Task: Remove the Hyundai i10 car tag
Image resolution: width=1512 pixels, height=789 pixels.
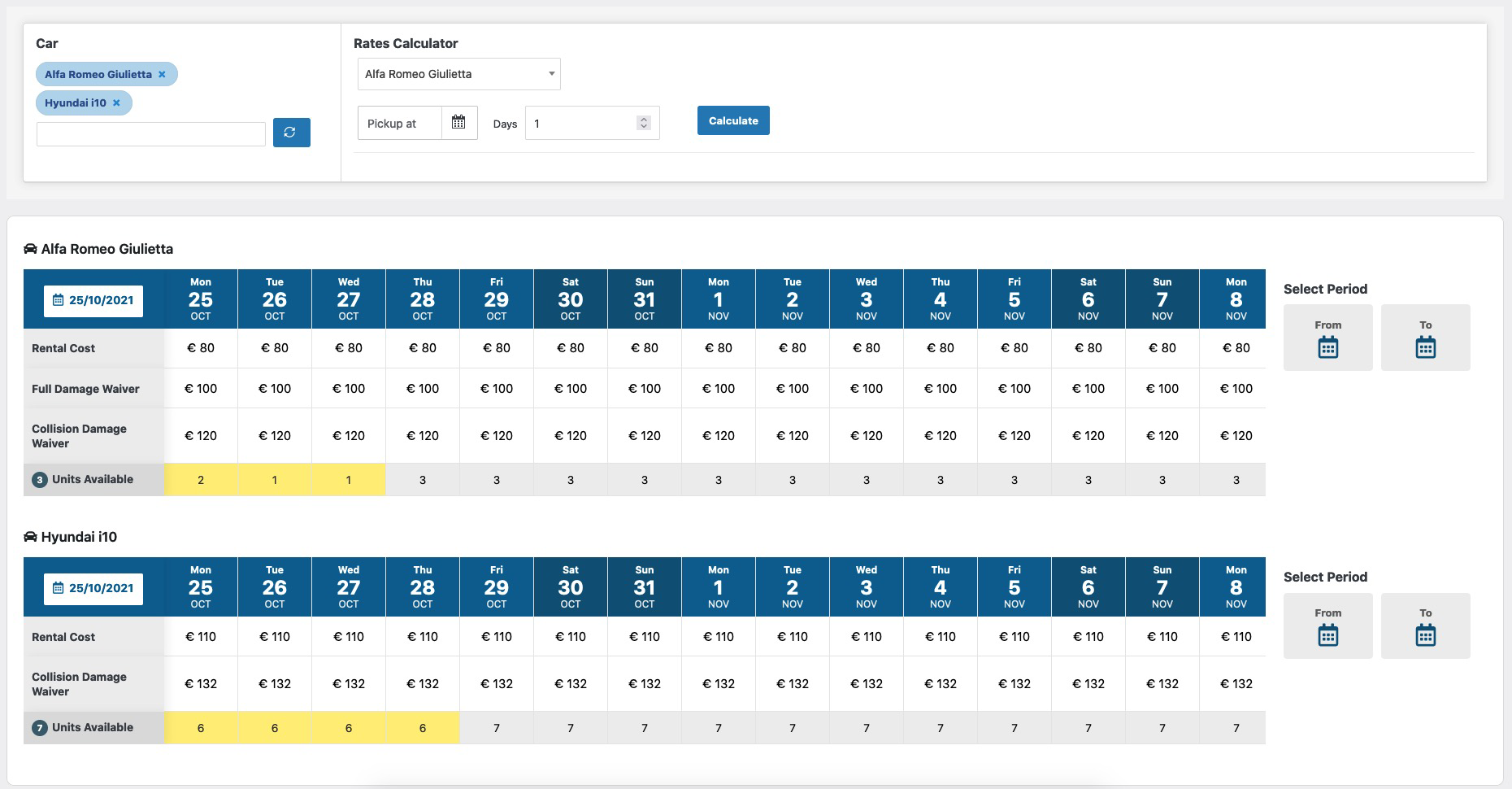Action: (x=116, y=102)
